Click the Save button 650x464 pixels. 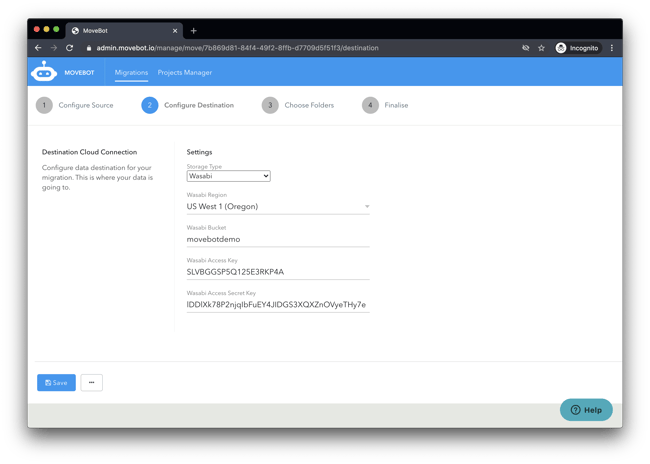point(56,383)
